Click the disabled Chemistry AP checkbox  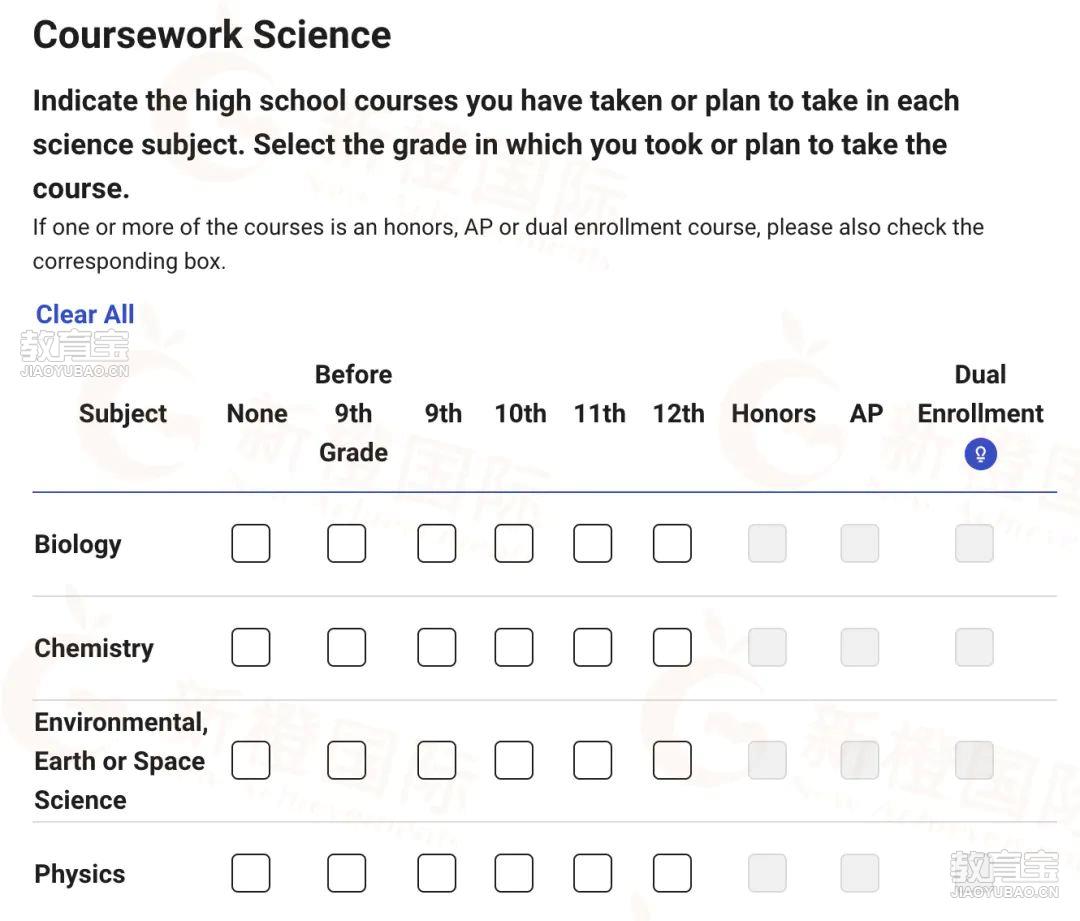tap(860, 648)
